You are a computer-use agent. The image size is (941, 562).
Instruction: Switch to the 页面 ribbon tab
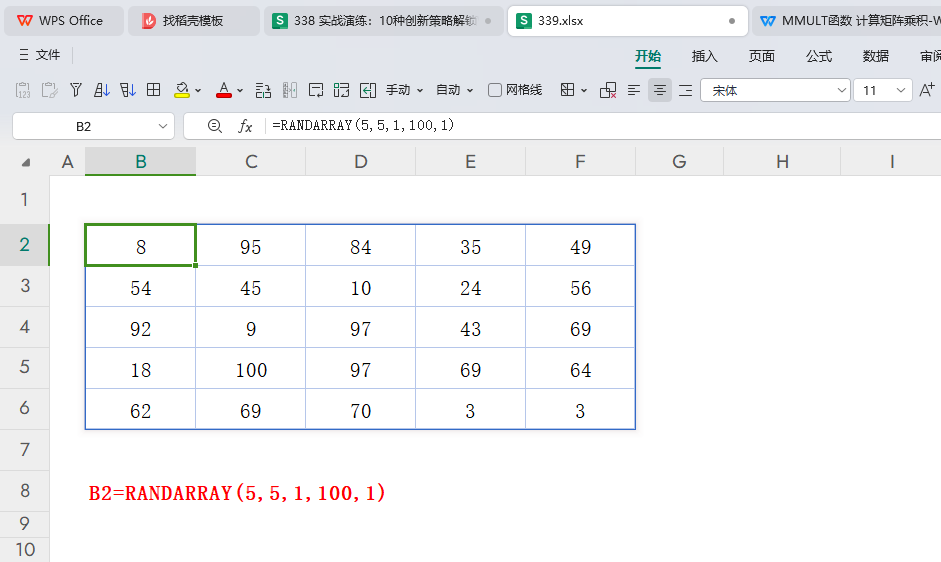tap(762, 56)
